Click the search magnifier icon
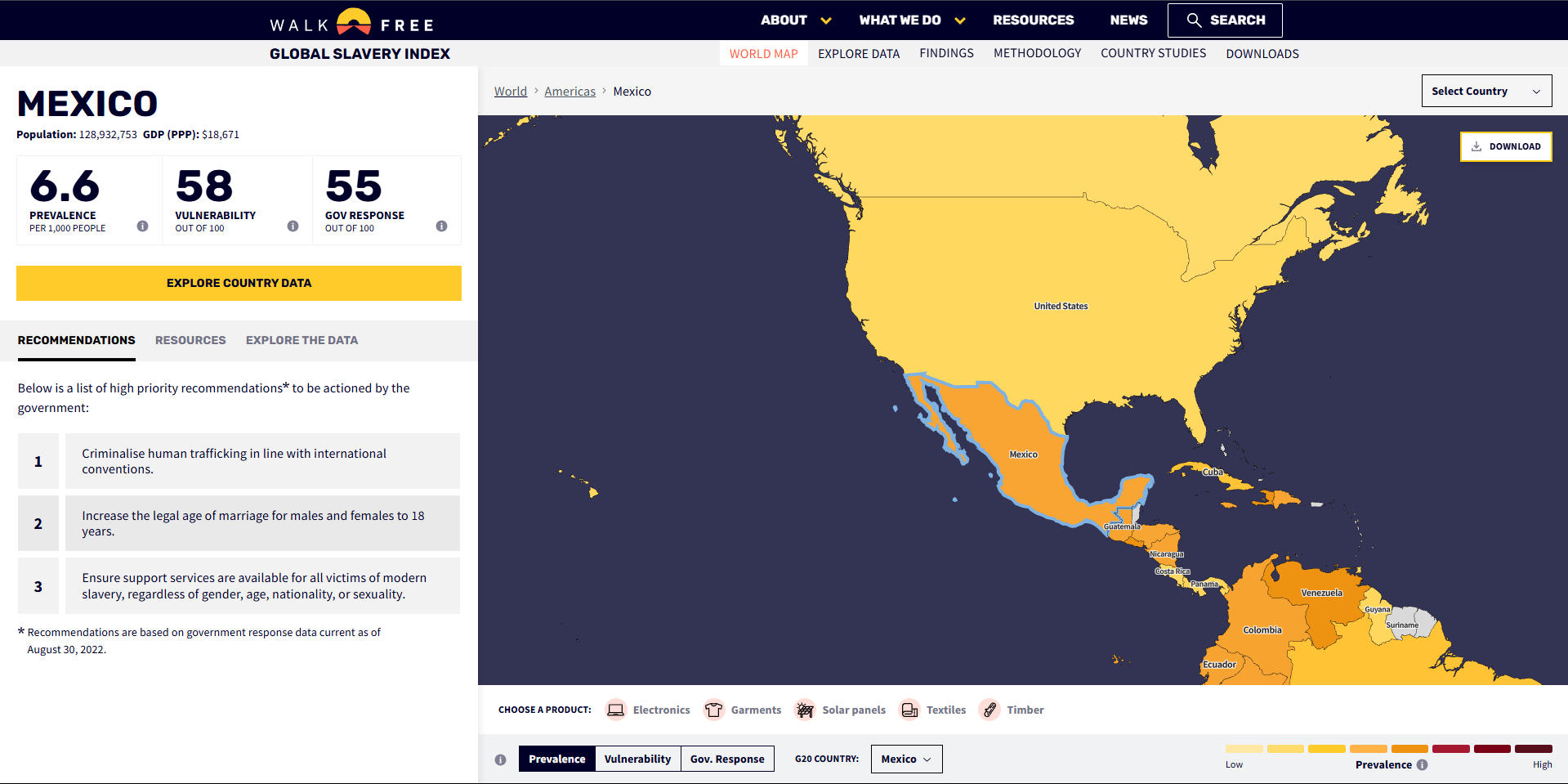The width and height of the screenshot is (1568, 784). click(1194, 20)
